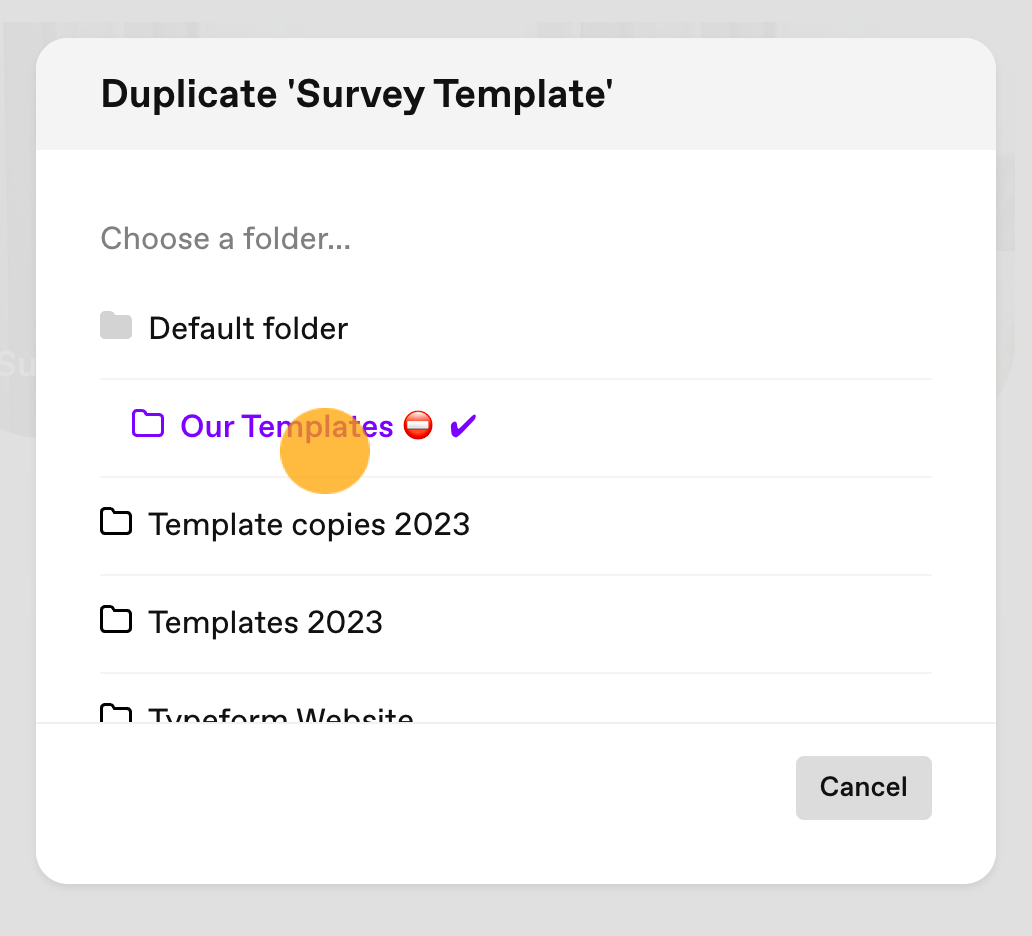The width and height of the screenshot is (1032, 936).
Task: Pick the Template copies 2023 label
Action: click(x=309, y=525)
